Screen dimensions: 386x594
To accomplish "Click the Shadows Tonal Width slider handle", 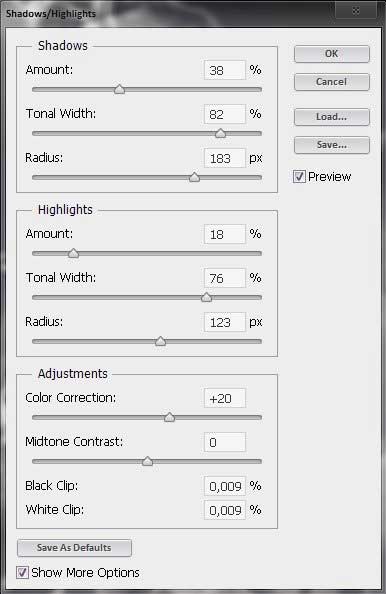I will pos(220,133).
